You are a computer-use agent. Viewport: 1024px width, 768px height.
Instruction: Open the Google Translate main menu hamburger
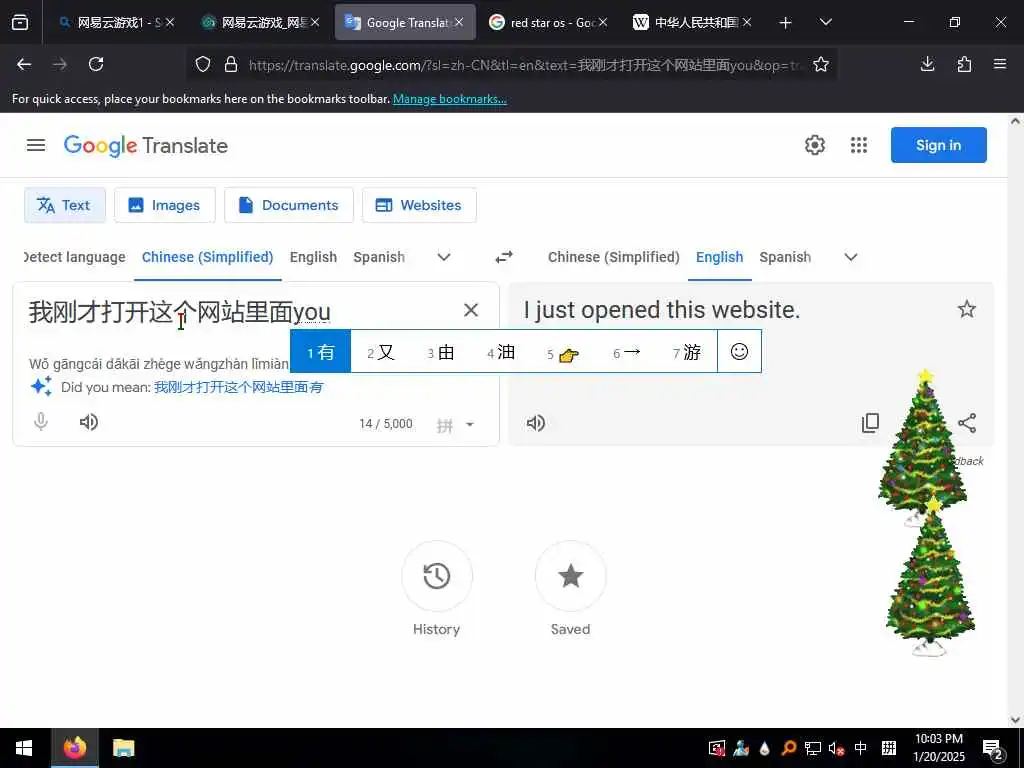[36, 145]
